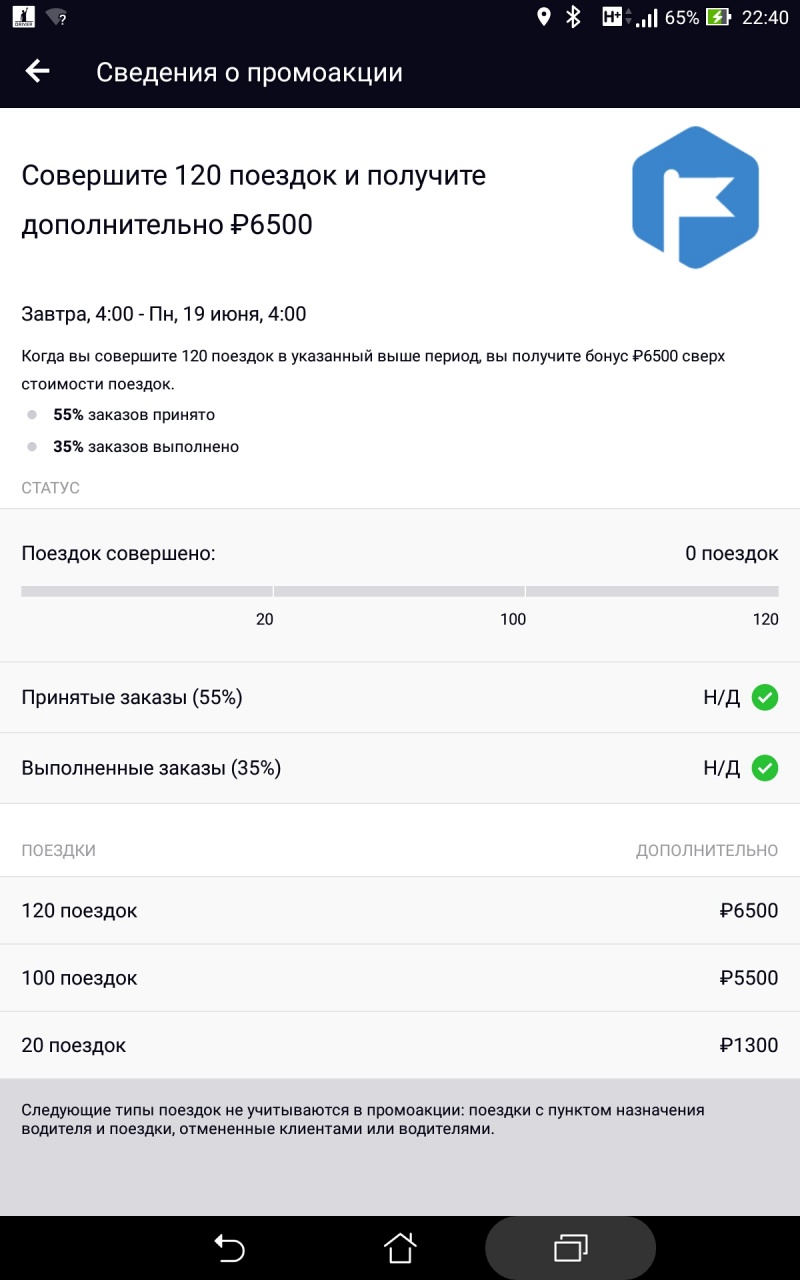Screen dimensions: 800x1280
Task: Tap the back arrow in header
Action: (x=37, y=71)
